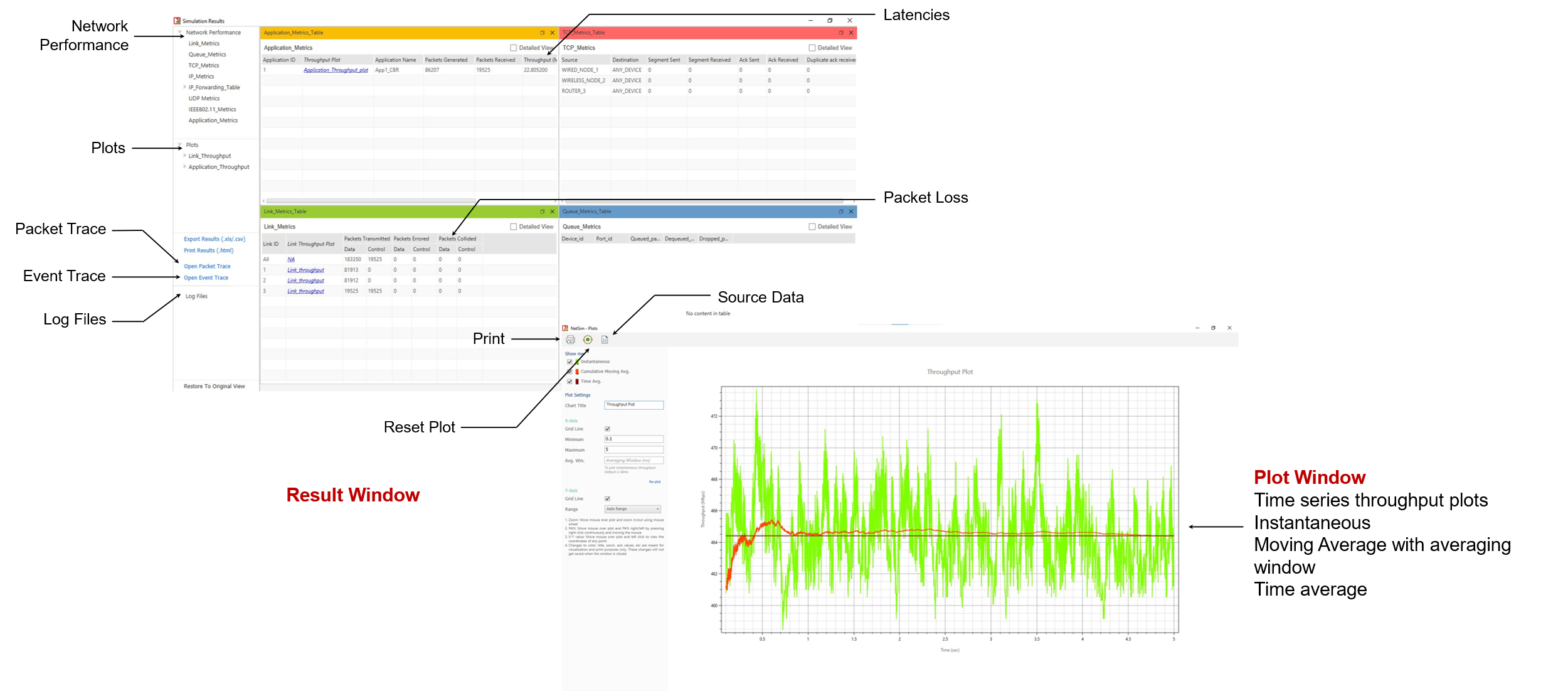Enable Detailed View for Application_Metrics
Image resolution: width=1568 pixels, height=691 pixels.
(513, 48)
